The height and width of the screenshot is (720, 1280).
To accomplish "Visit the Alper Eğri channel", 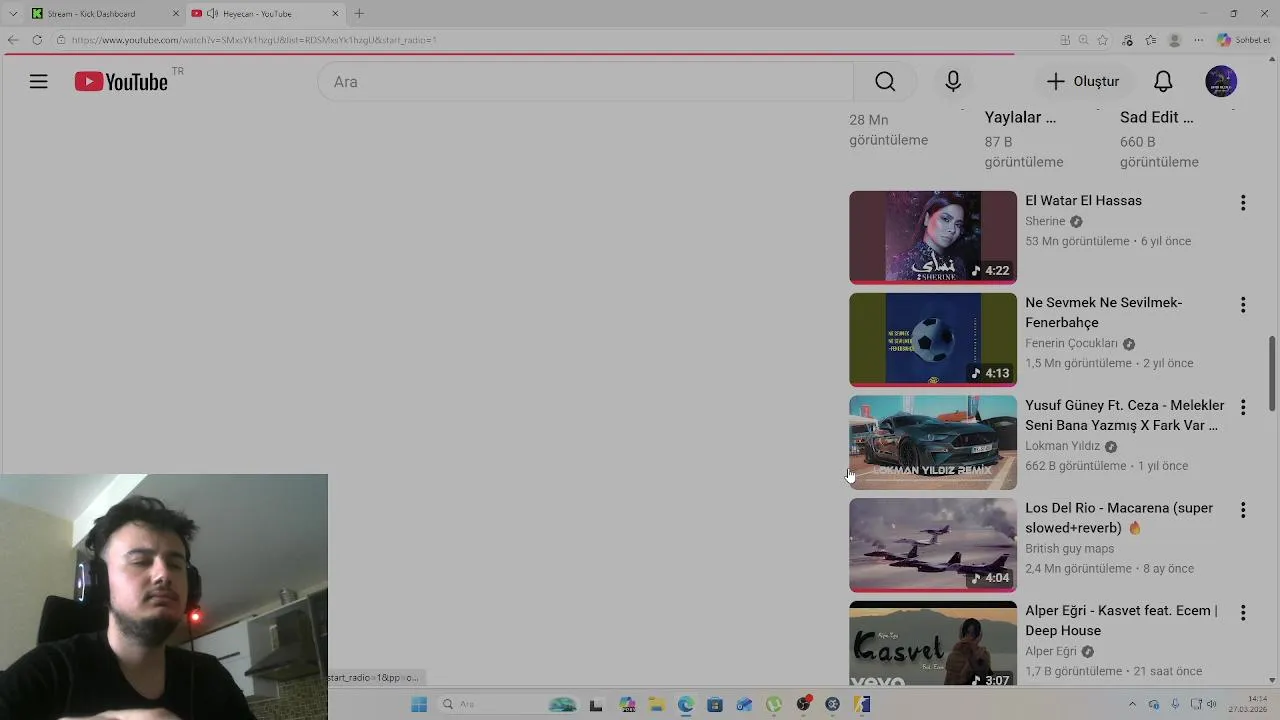I will (x=1051, y=651).
